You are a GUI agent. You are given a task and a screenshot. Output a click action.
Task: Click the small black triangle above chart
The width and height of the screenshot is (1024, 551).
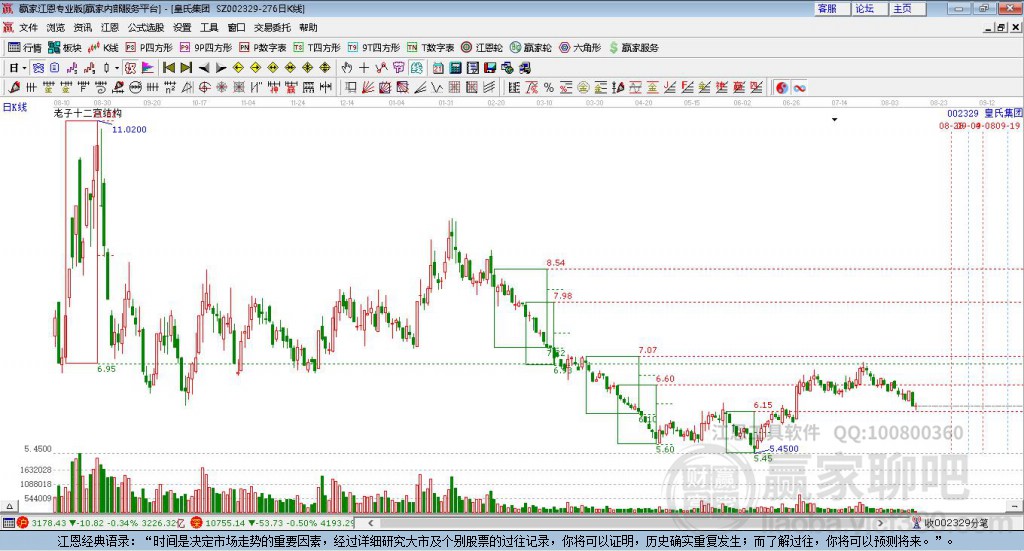click(834, 119)
